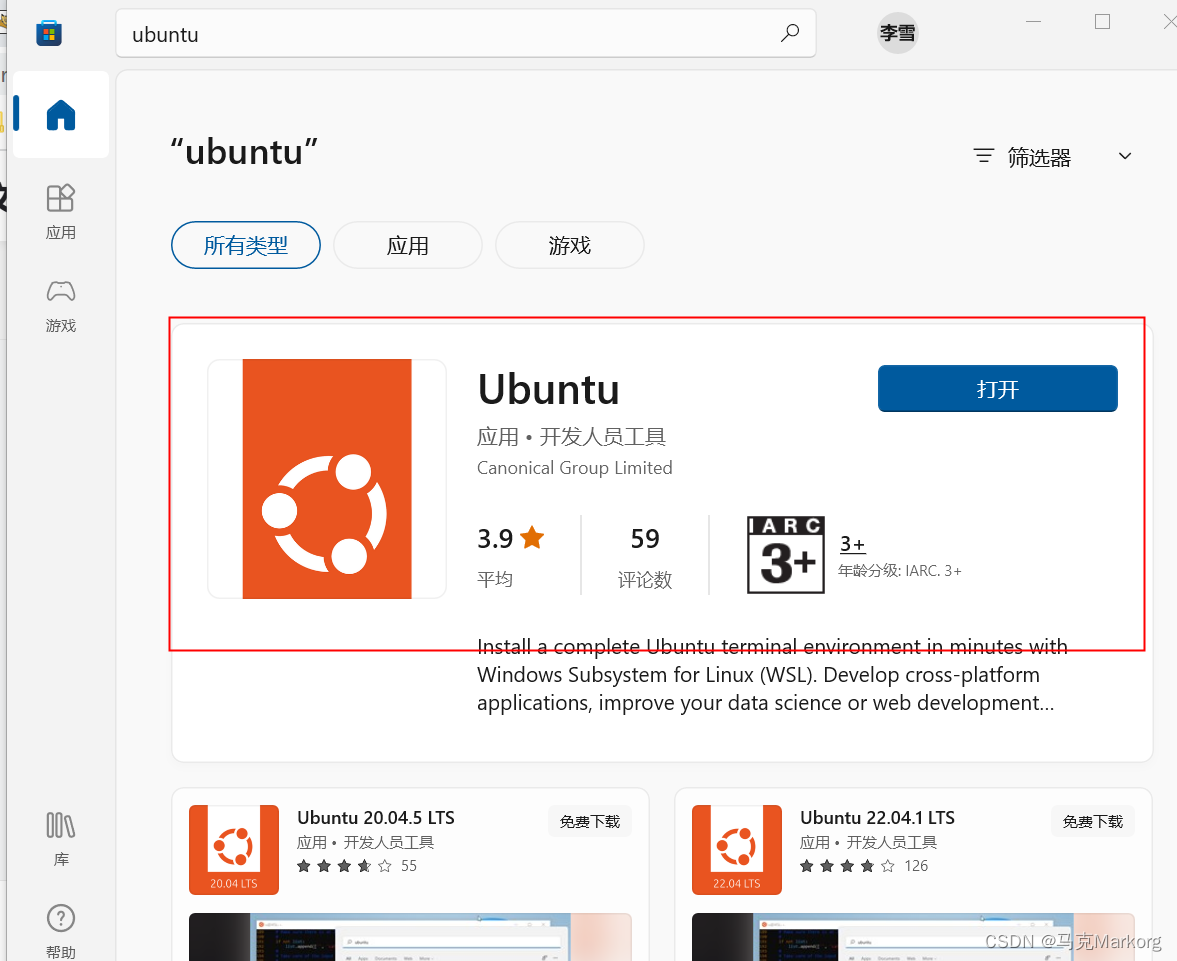Click the Ubuntu 22.04.1 LTS title
Screen dimensions: 1177x961
click(877, 818)
